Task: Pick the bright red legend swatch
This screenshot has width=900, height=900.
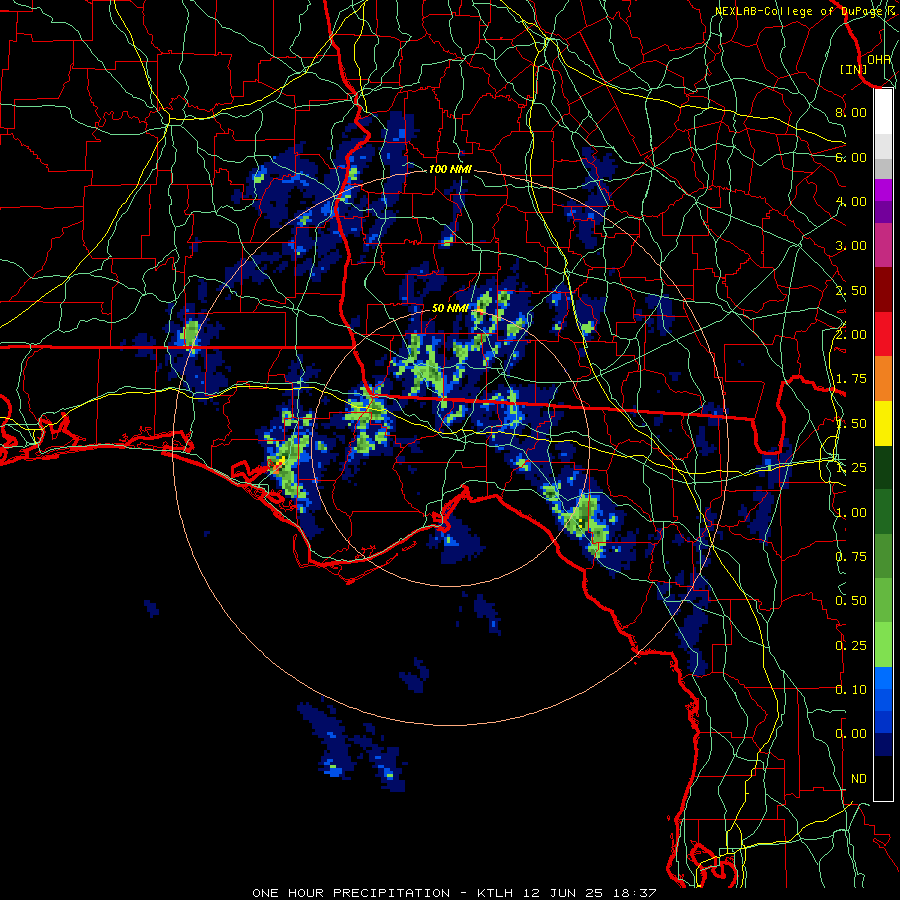Action: 883,335
